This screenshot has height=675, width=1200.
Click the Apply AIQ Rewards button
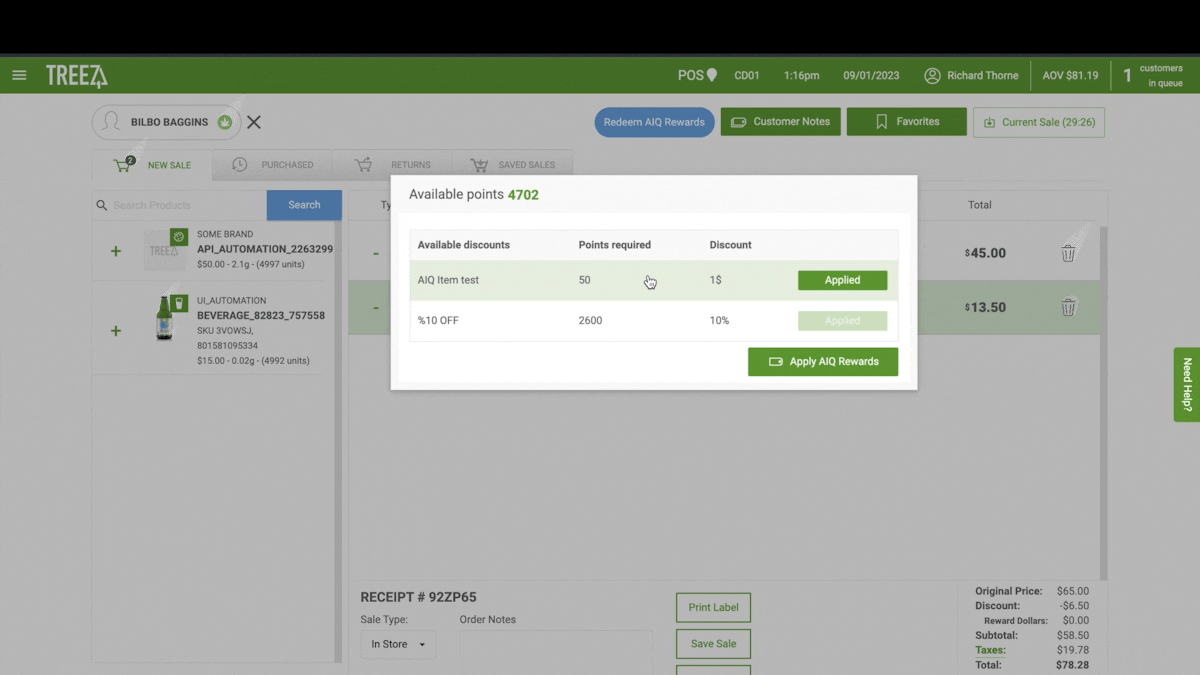tap(822, 361)
